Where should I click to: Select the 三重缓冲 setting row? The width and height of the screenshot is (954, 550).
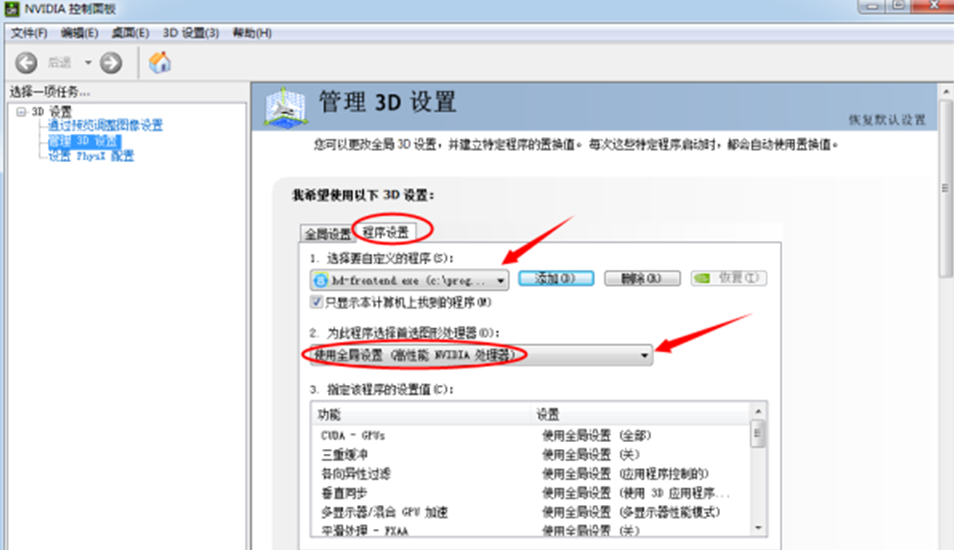click(x=531, y=454)
